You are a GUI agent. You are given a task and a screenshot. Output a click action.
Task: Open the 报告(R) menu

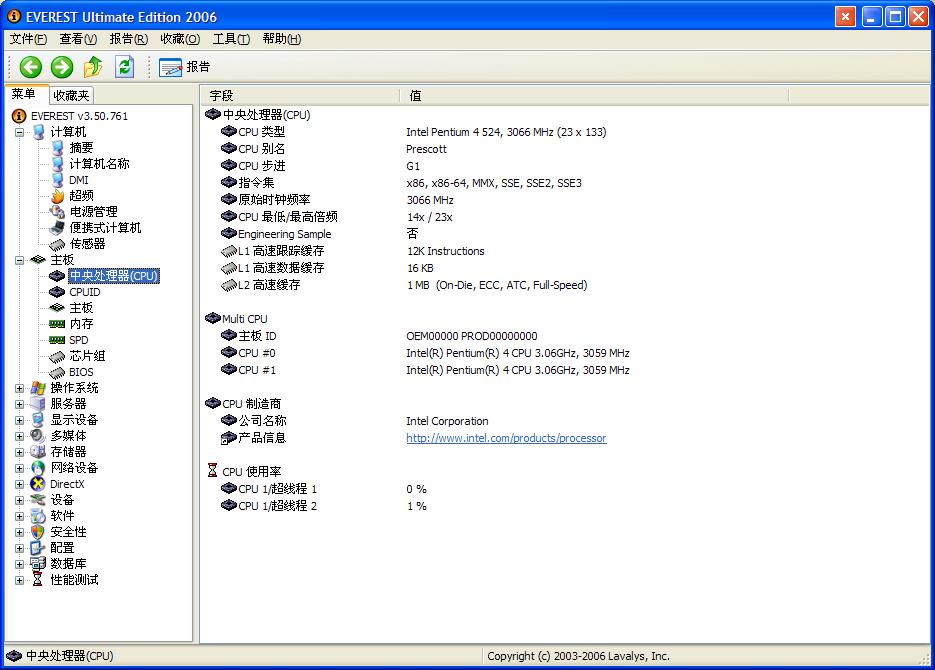point(128,39)
